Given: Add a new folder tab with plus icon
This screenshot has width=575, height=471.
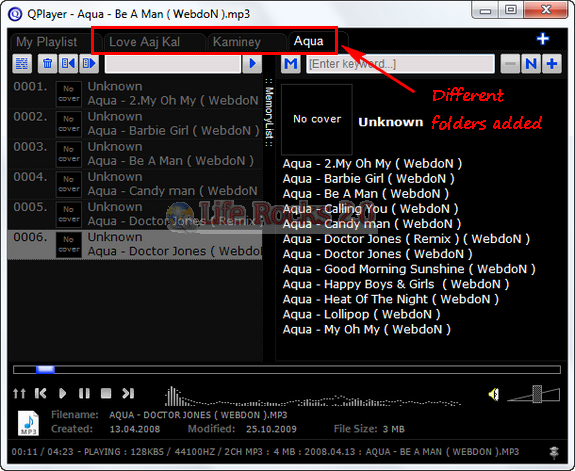Looking at the screenshot, I should click(x=543, y=39).
